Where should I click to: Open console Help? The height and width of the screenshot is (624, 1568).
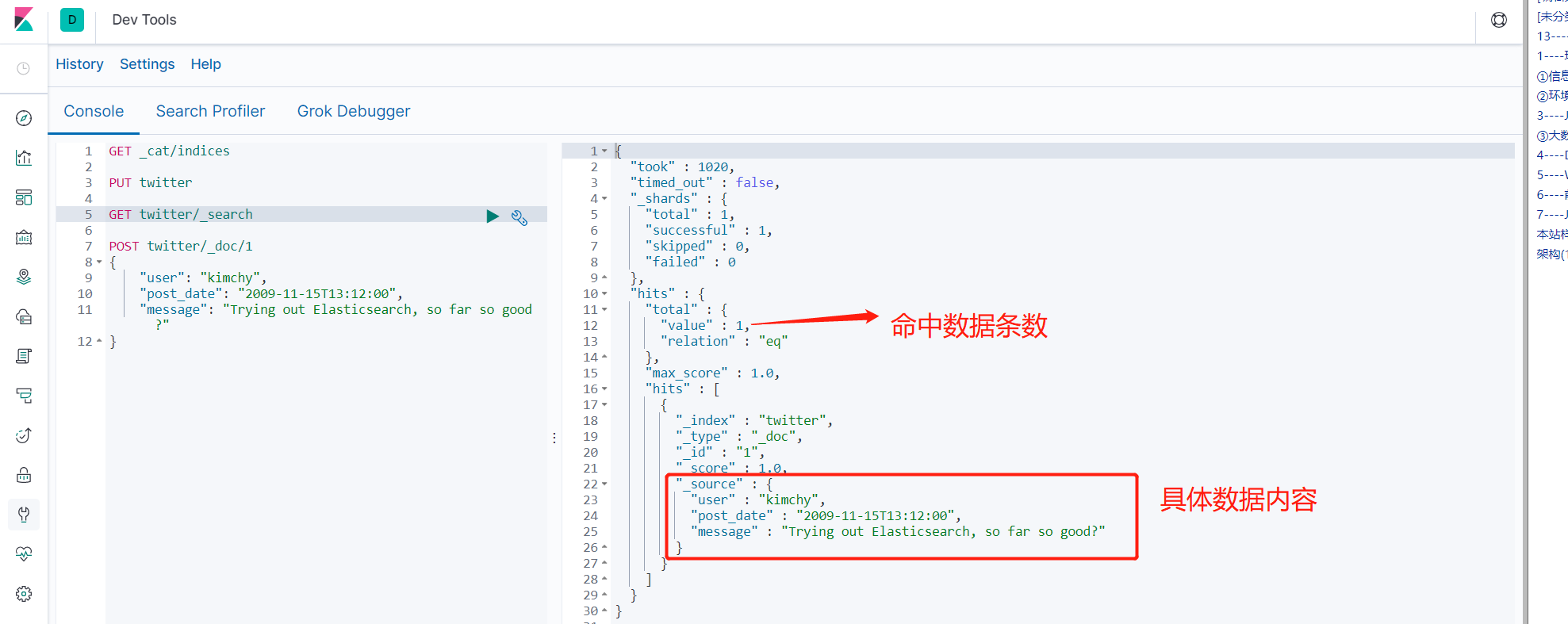coord(205,64)
